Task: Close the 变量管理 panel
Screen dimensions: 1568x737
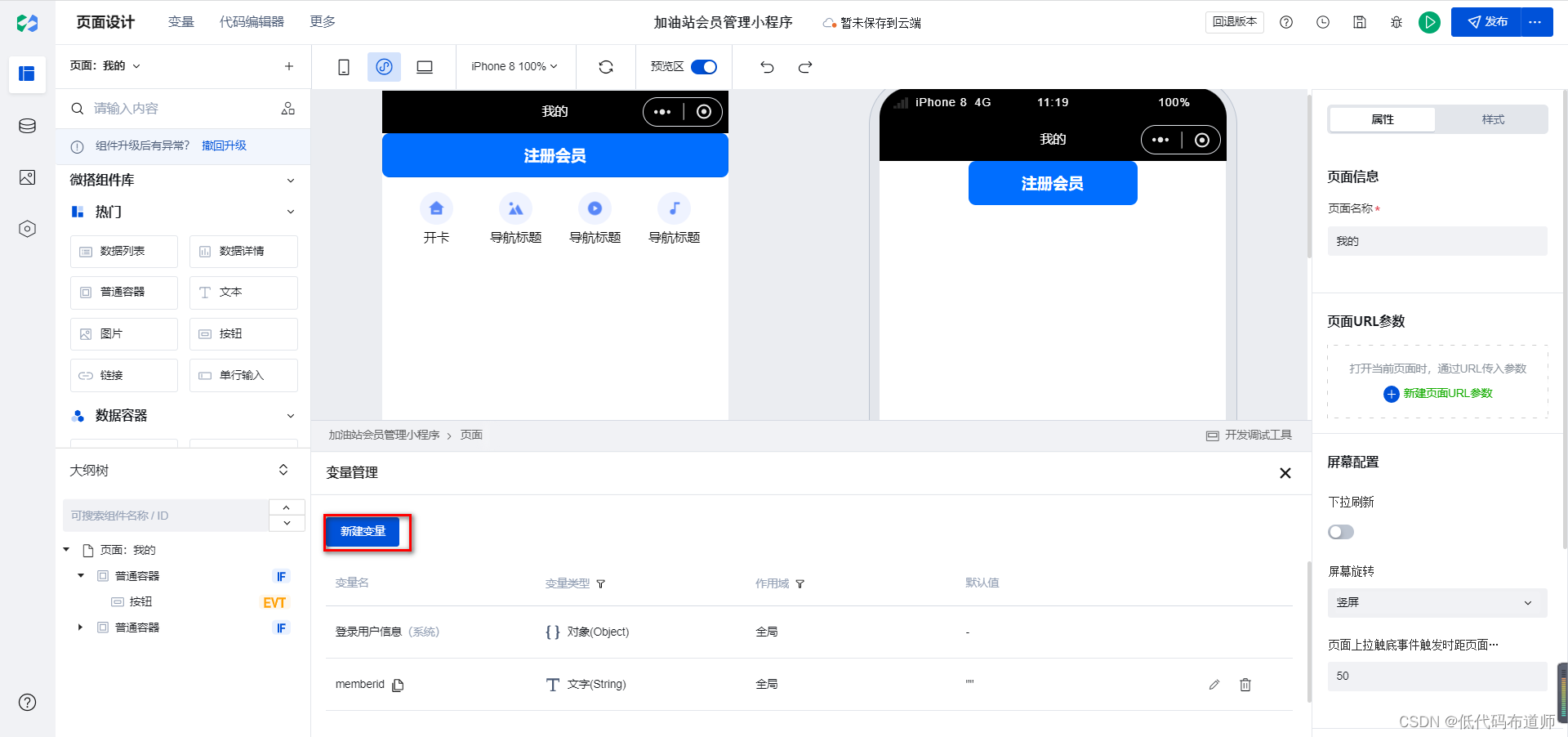Action: pyautogui.click(x=1285, y=473)
